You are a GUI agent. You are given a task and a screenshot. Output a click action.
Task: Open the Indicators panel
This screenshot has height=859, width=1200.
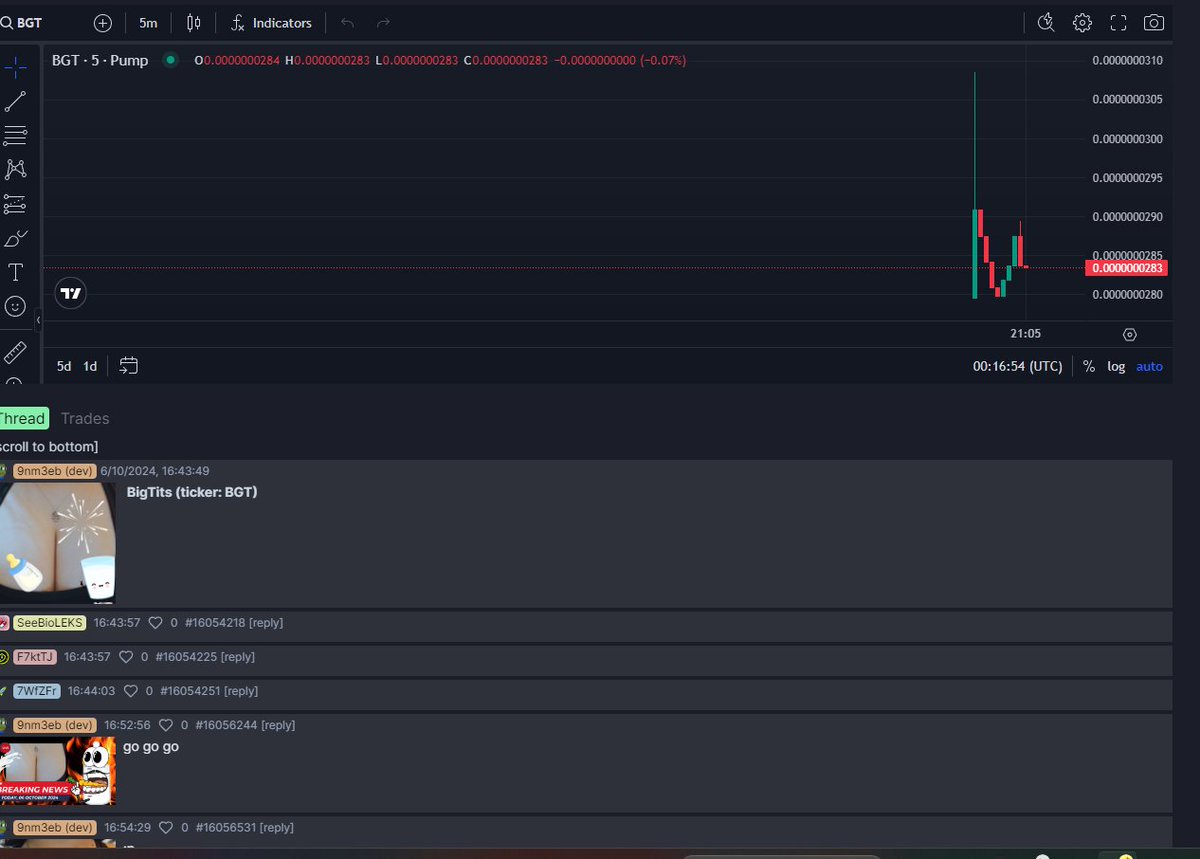pos(271,22)
